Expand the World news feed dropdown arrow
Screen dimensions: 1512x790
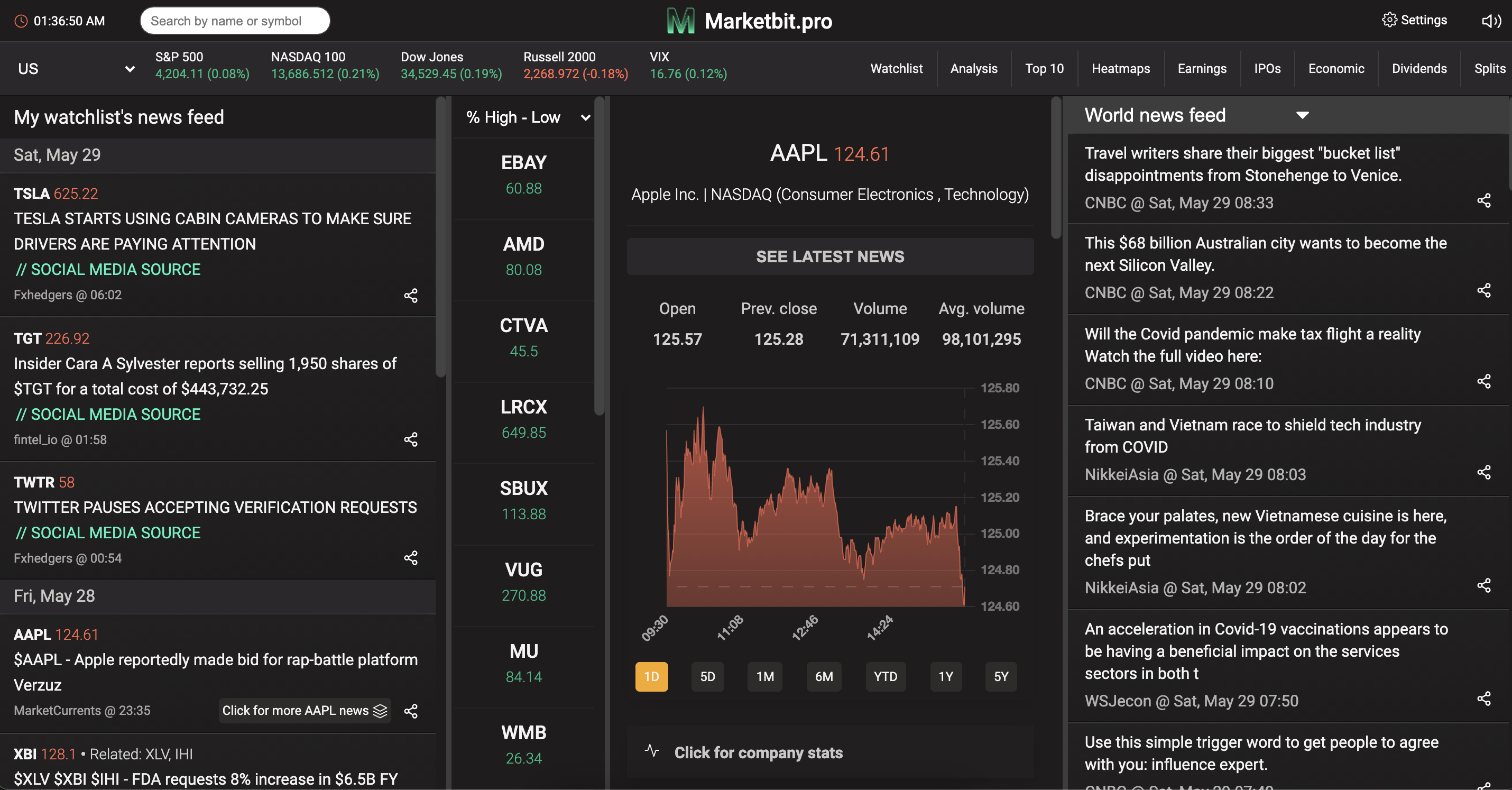point(1303,115)
